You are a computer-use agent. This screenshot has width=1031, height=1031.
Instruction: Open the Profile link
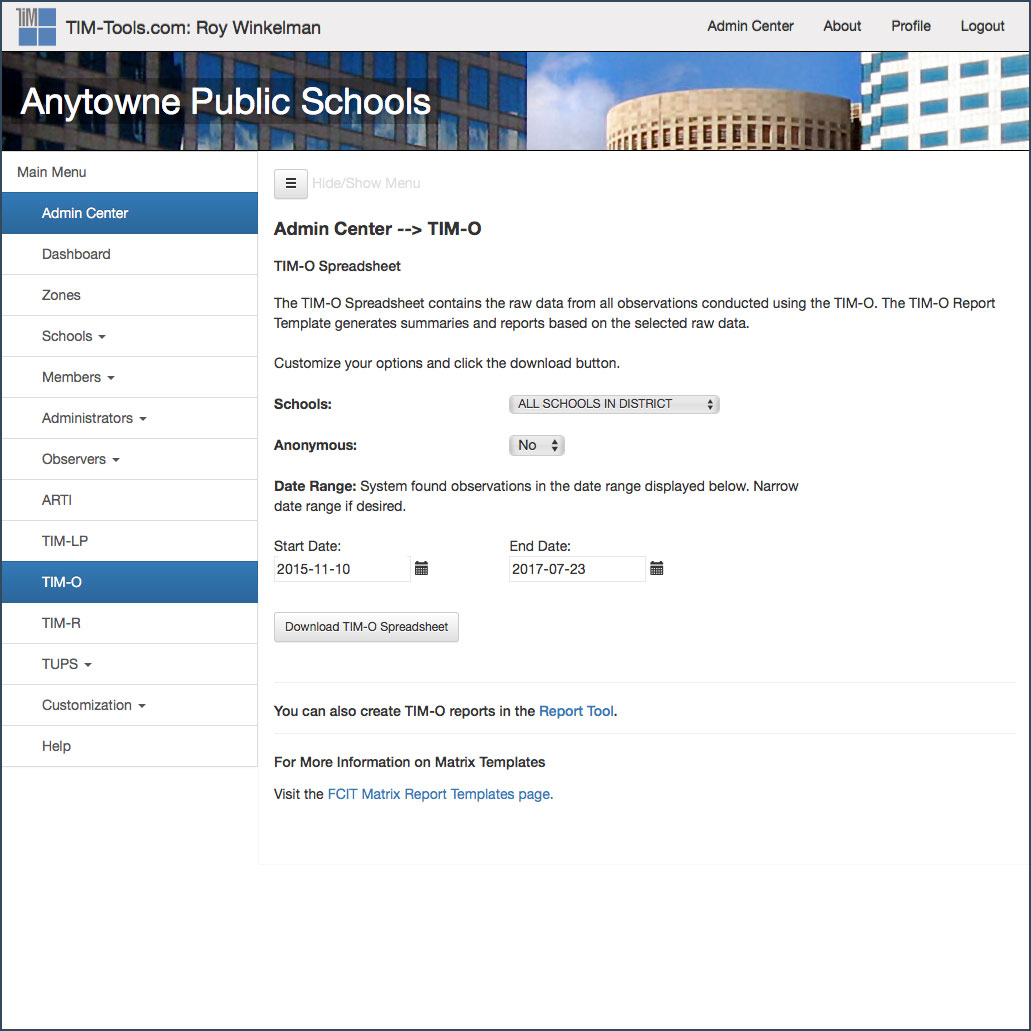tap(911, 26)
